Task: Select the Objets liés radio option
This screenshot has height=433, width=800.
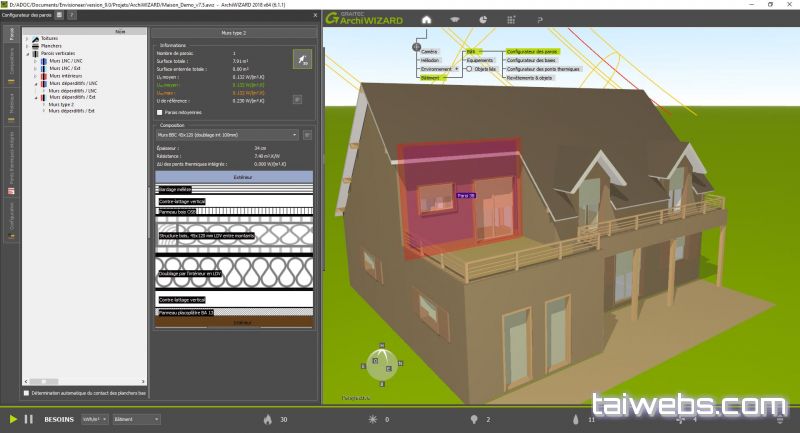Action: [469, 69]
